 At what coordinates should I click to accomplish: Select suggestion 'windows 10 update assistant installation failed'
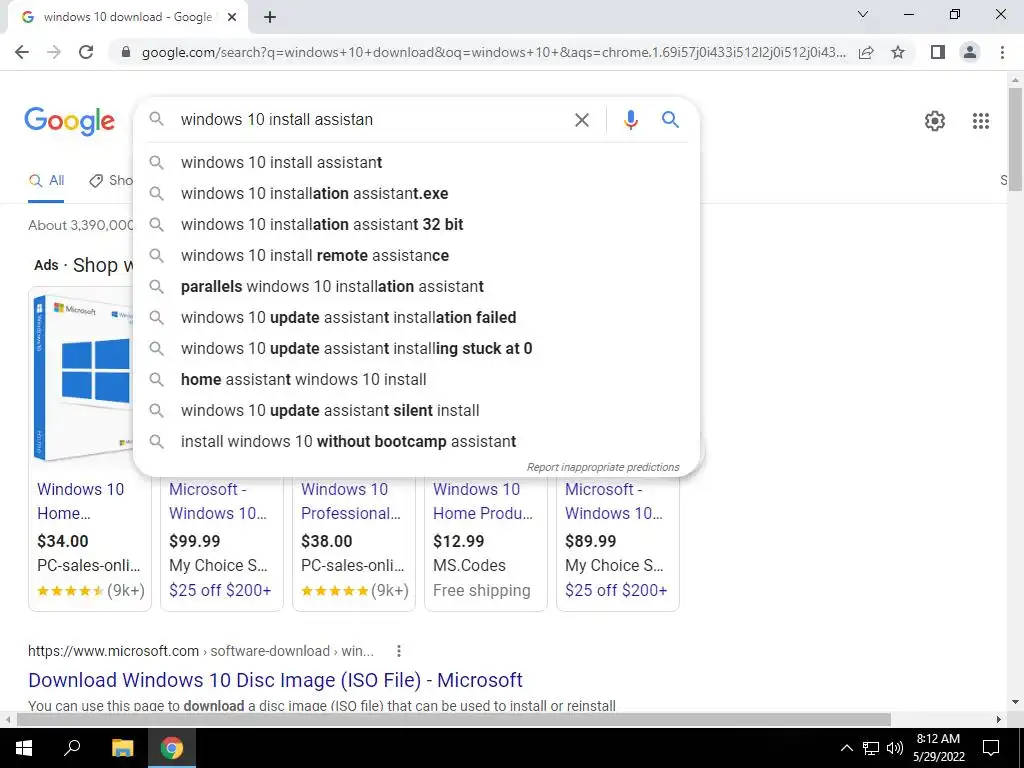(x=416, y=317)
